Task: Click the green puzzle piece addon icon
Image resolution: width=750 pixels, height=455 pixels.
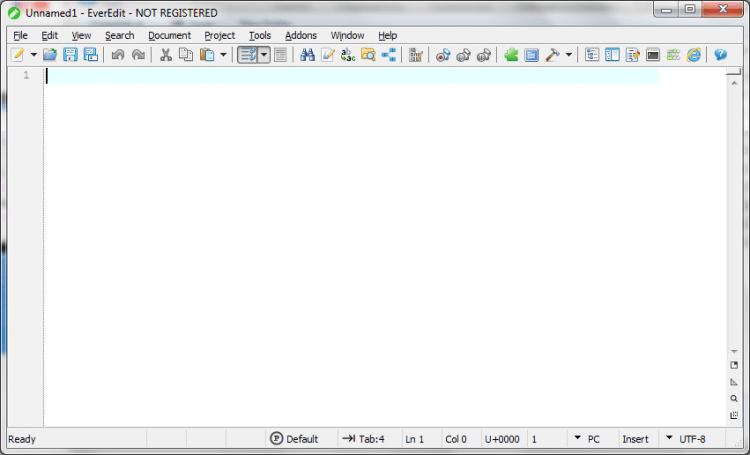Action: 511,55
